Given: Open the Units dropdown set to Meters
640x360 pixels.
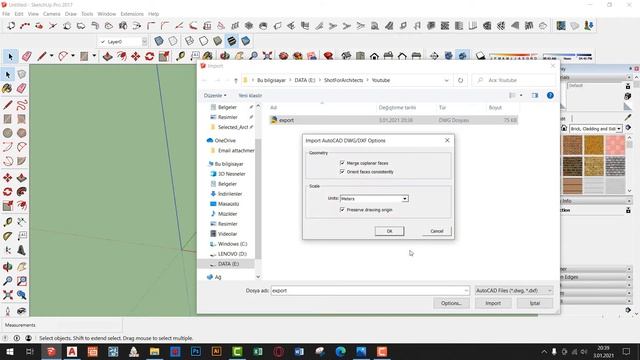Looking at the screenshot, I should pos(374,199).
